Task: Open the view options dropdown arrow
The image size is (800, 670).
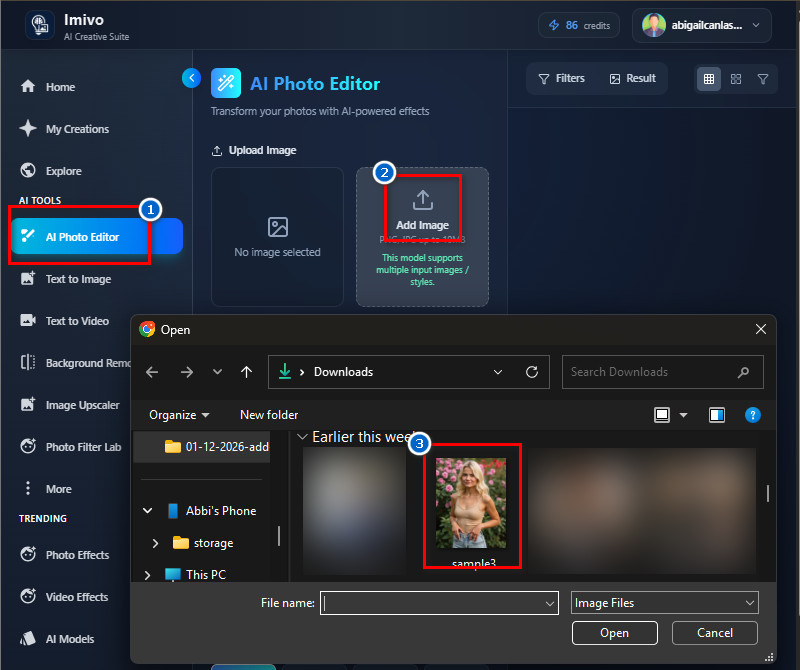Action: coord(683,415)
